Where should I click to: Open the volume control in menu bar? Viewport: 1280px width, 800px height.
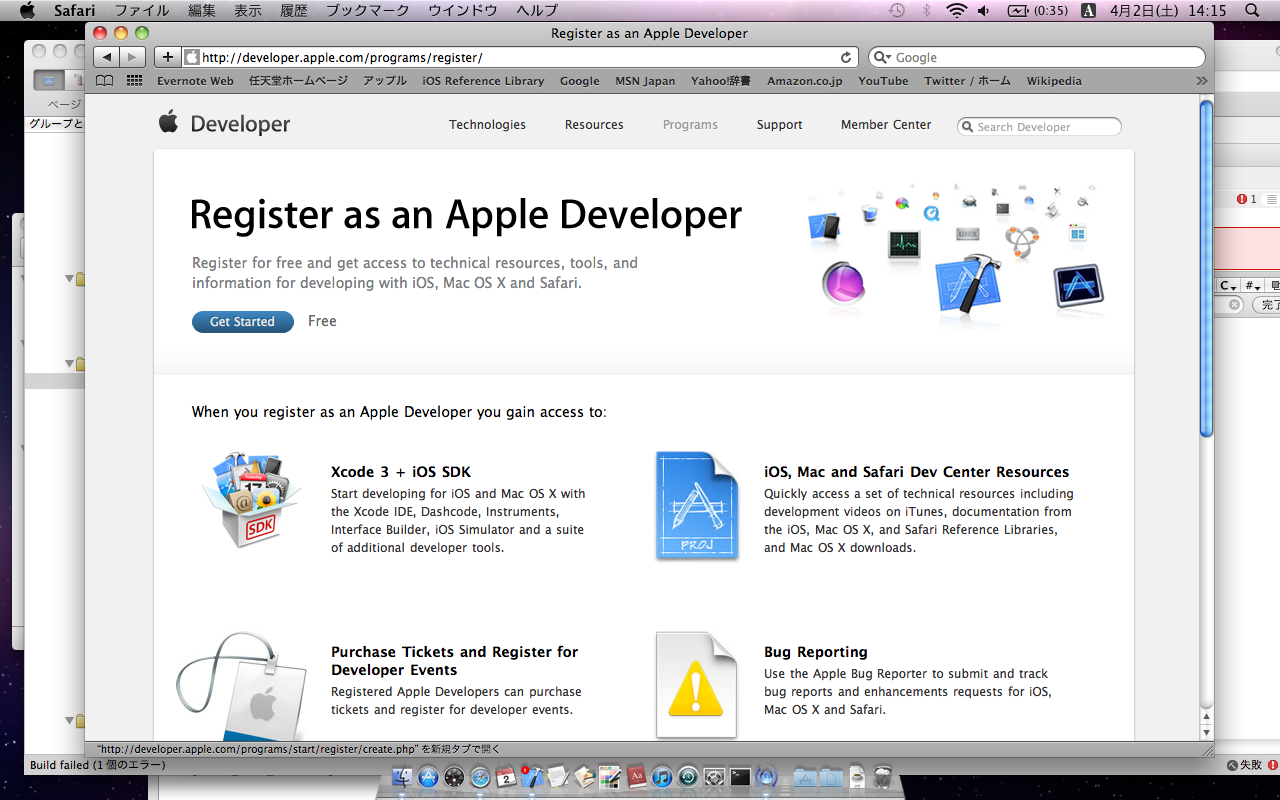click(984, 10)
